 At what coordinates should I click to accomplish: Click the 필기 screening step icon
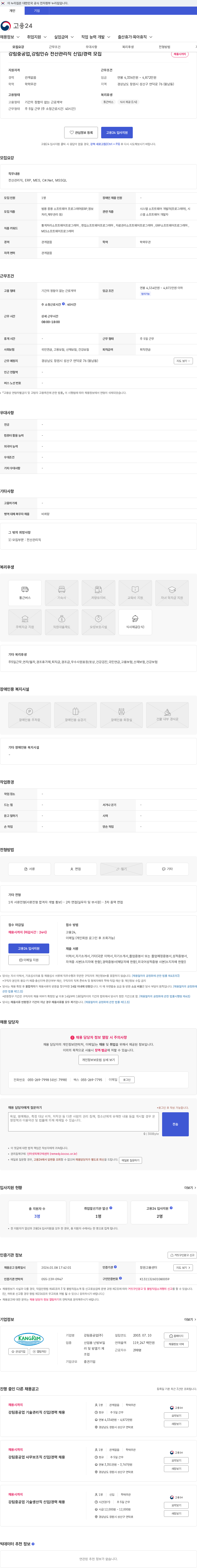[x=122, y=869]
